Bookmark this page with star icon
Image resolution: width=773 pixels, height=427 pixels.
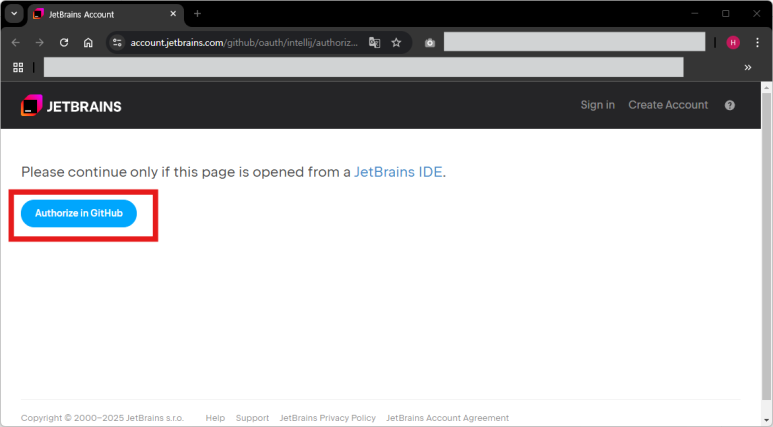point(396,43)
